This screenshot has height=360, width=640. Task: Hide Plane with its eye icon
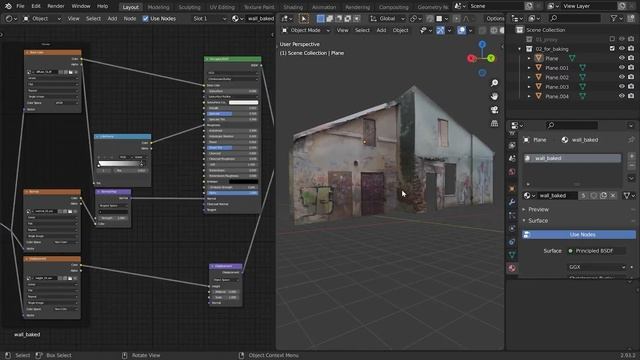tap(622, 58)
